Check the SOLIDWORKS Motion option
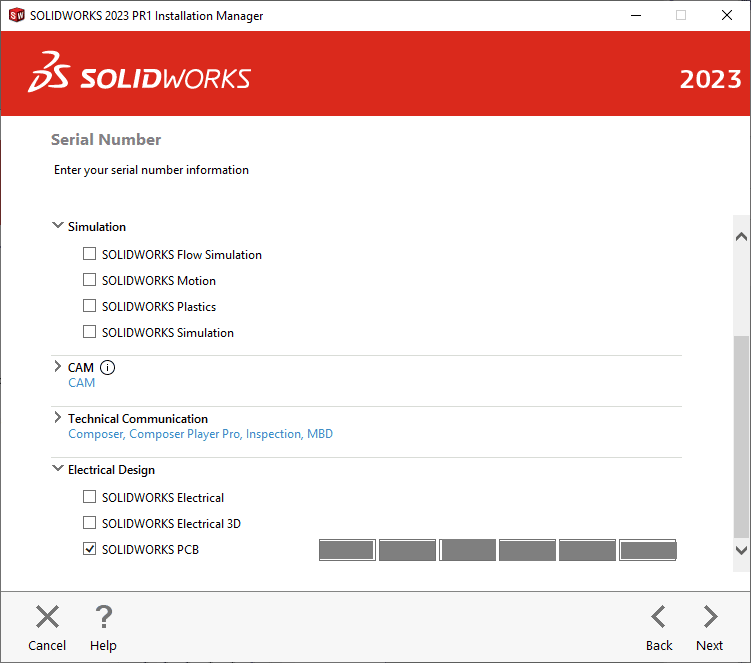The height and width of the screenshot is (664, 752). [90, 280]
